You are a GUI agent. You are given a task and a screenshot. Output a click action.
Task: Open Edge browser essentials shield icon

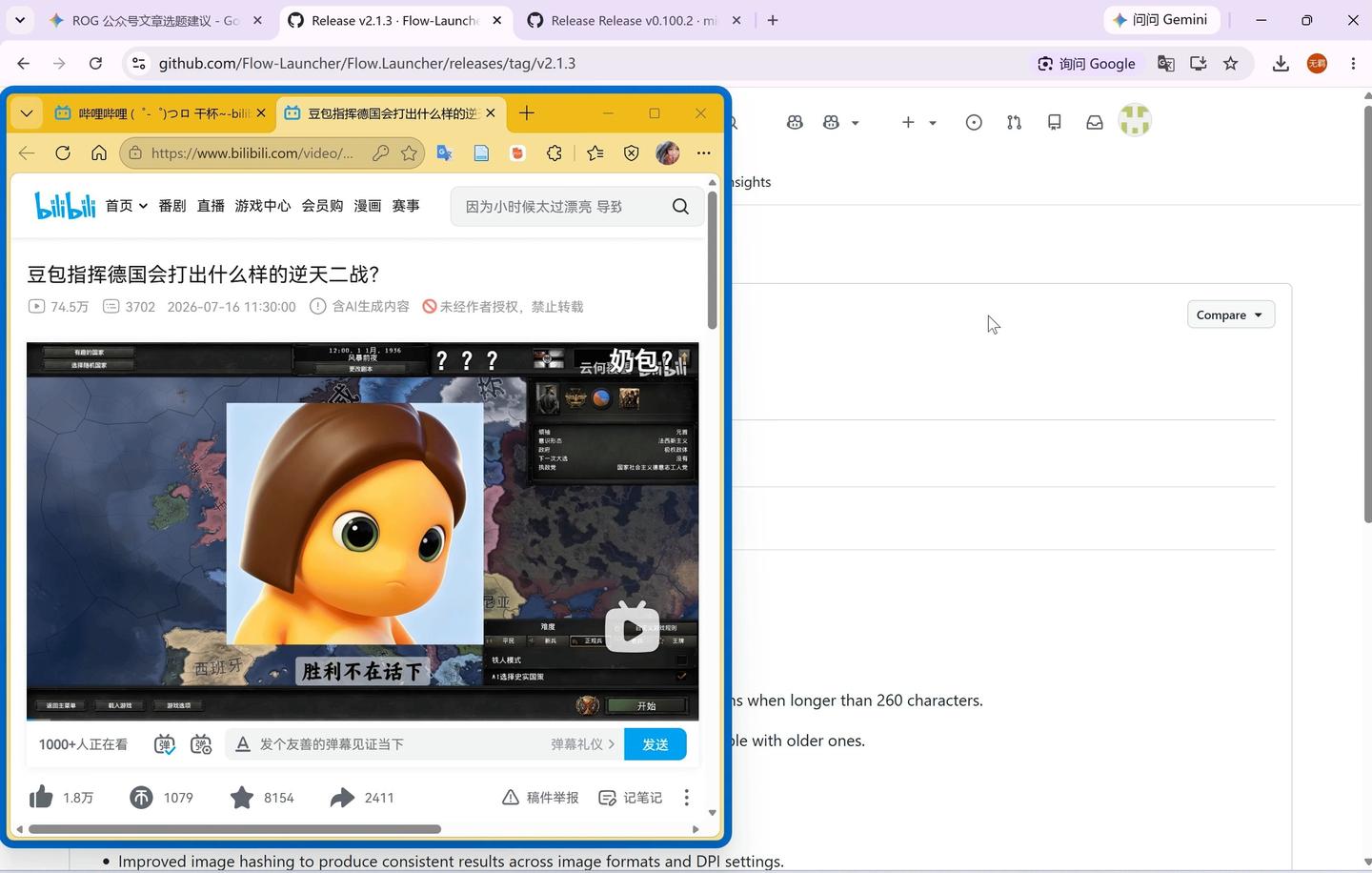pos(631,152)
